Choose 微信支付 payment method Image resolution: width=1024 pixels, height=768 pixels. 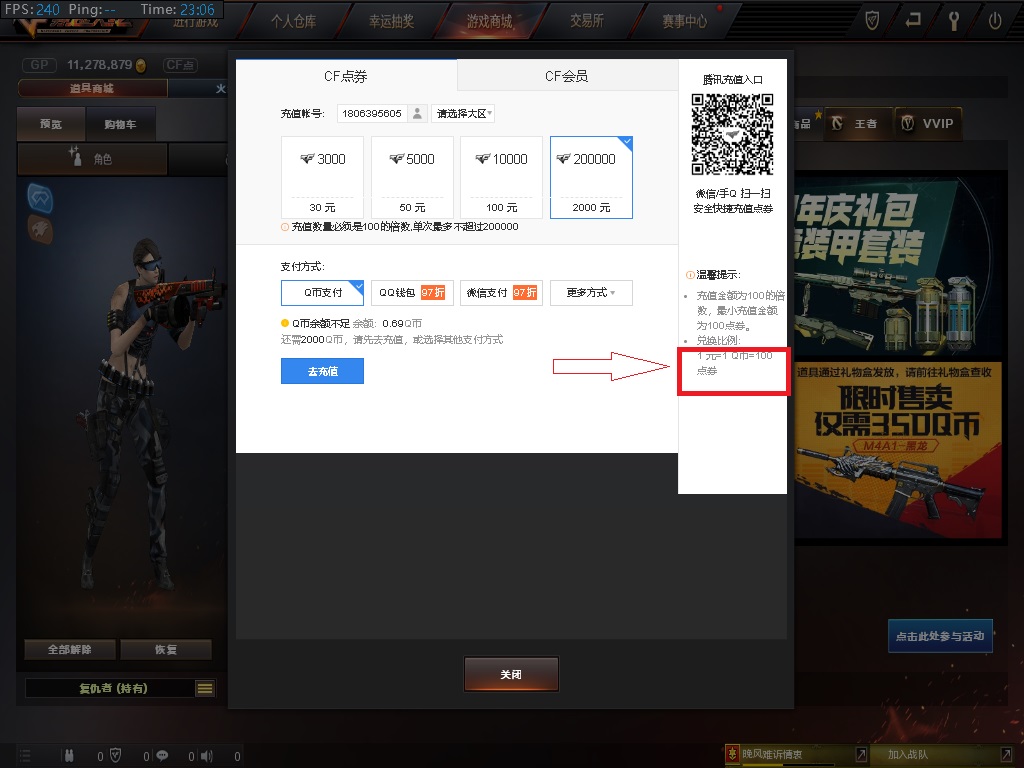[x=502, y=293]
